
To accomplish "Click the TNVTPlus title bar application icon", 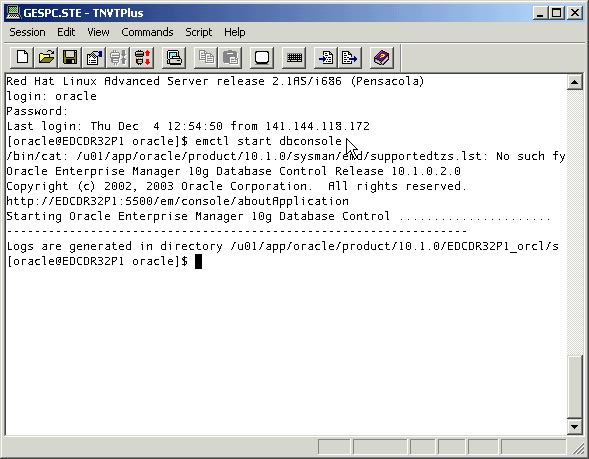I will [x=14, y=13].
